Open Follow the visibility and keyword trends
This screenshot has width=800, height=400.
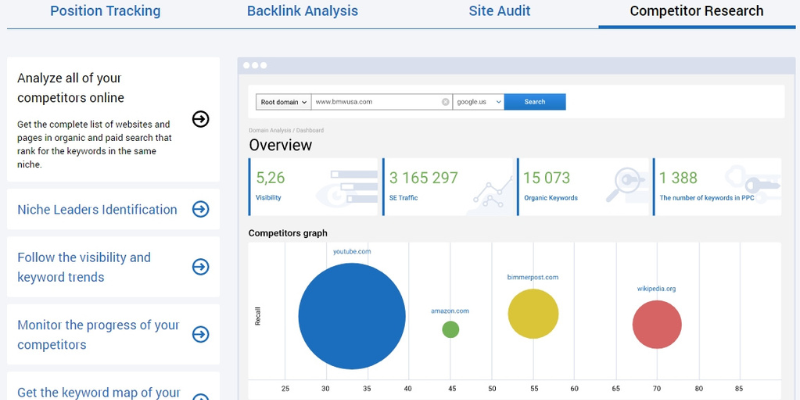click(84, 267)
